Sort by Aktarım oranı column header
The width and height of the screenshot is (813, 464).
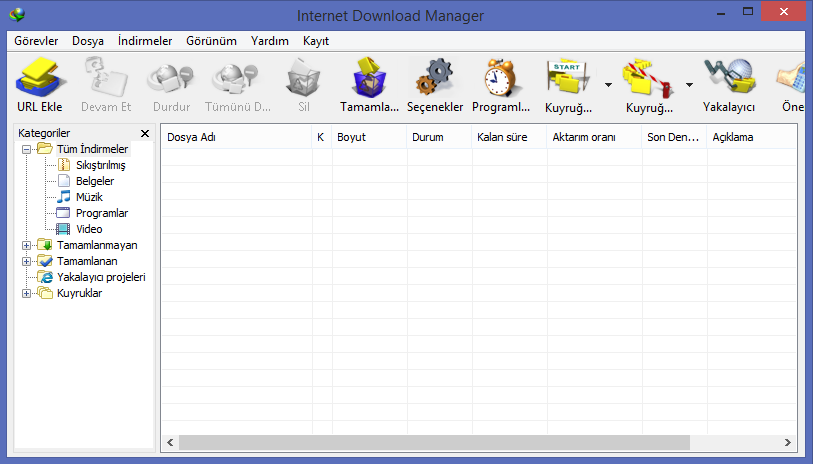tap(595, 137)
